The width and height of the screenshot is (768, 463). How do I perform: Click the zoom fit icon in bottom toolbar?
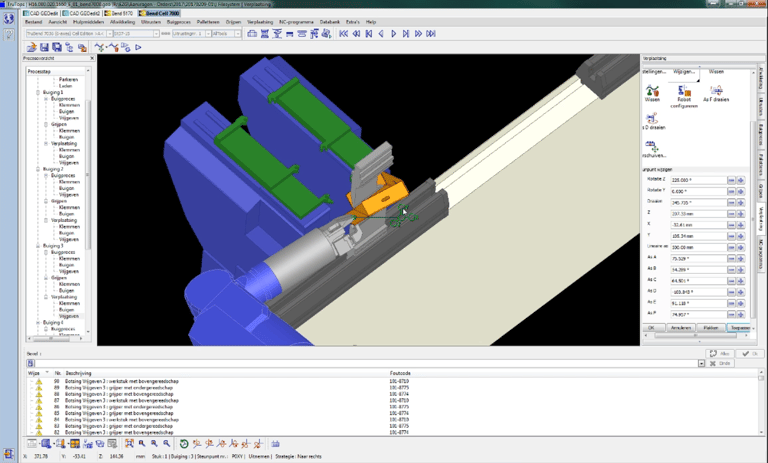point(129,443)
